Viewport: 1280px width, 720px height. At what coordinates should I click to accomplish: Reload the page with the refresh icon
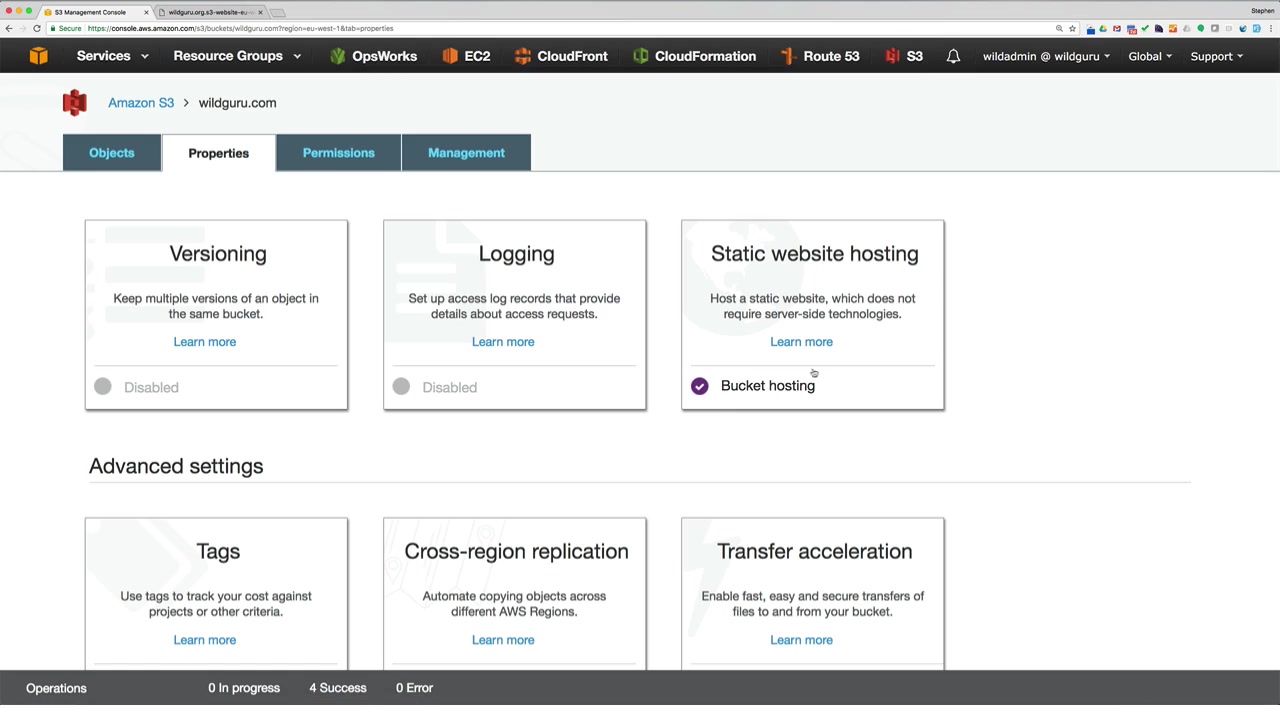click(37, 29)
